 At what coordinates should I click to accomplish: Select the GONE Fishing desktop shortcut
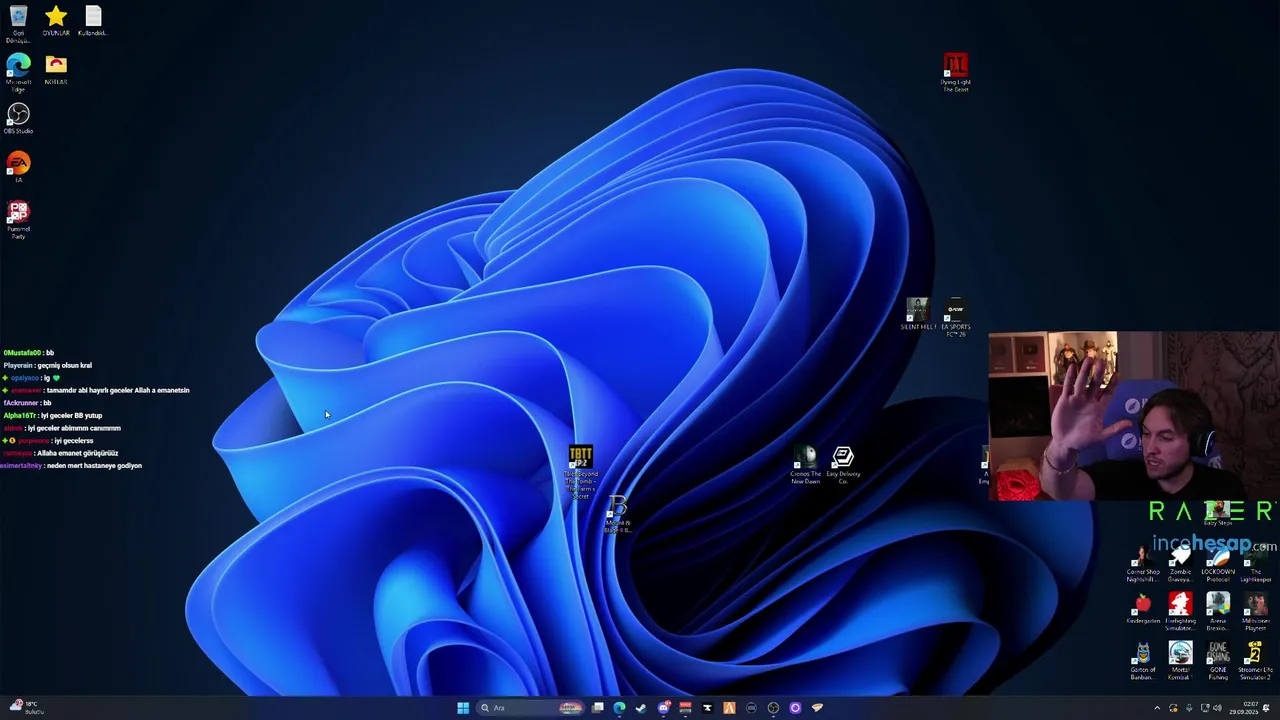[x=1218, y=661]
